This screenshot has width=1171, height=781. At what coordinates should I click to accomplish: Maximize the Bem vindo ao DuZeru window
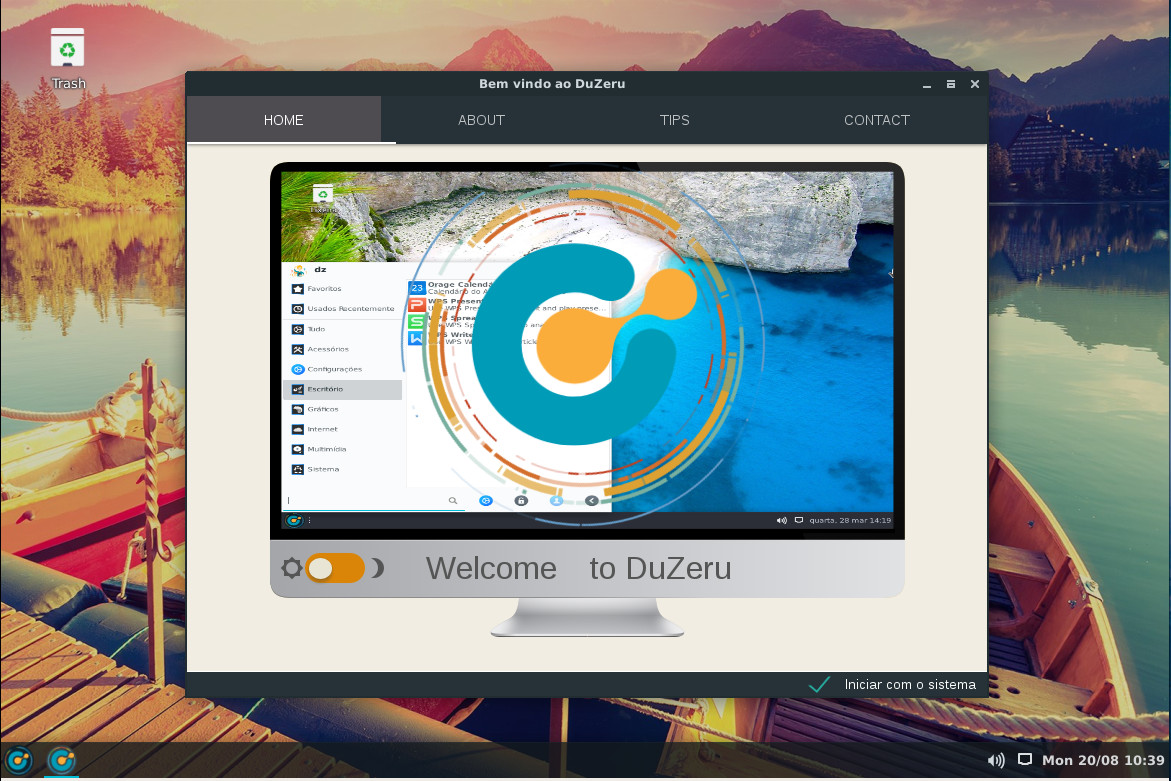click(951, 84)
